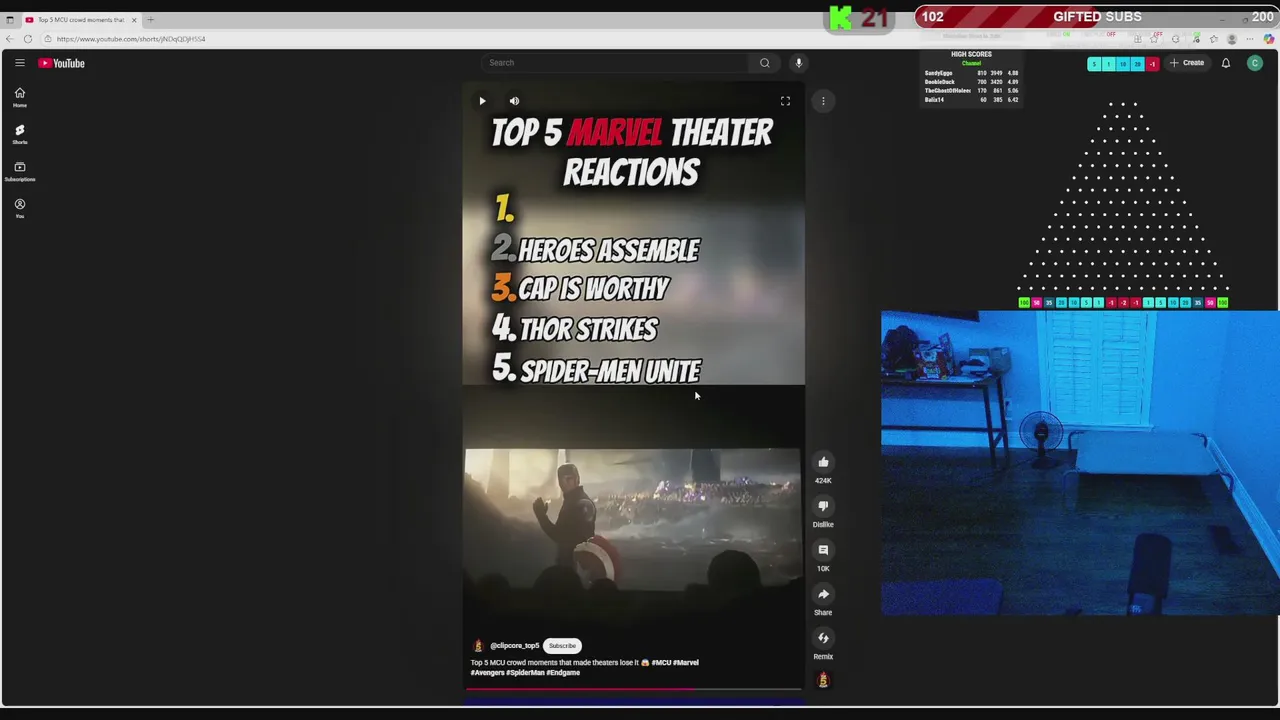This screenshot has height=720, width=1280.
Task: Click the YouTube logo
Action: click(62, 63)
